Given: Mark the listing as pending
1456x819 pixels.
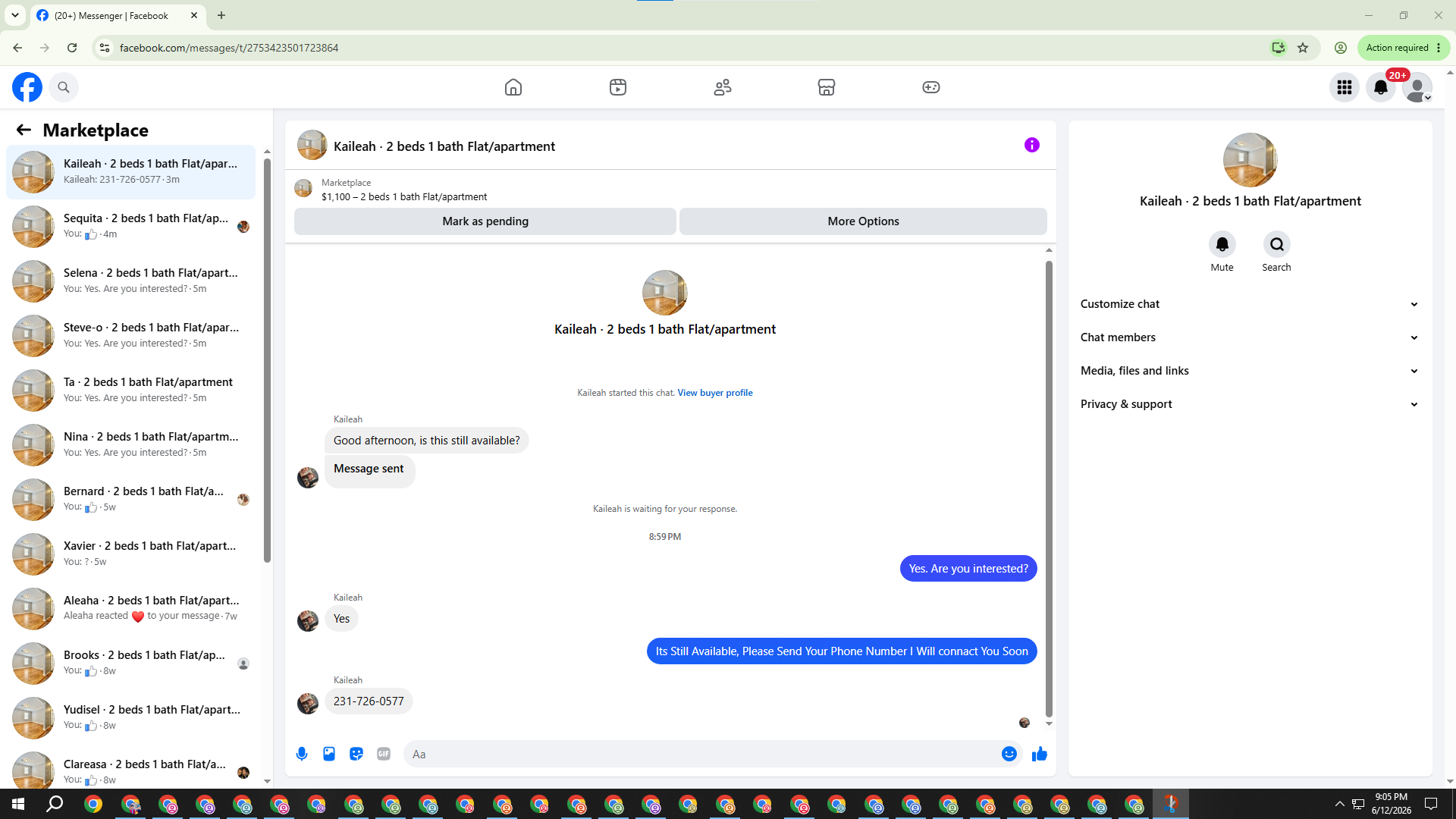Looking at the screenshot, I should tap(485, 221).
